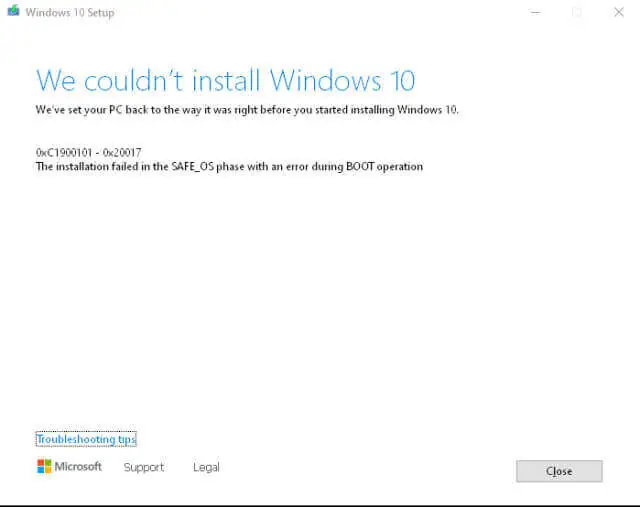Click the 'We've set your PC back' text
Image resolution: width=640 pixels, height=507 pixels.
click(247, 110)
